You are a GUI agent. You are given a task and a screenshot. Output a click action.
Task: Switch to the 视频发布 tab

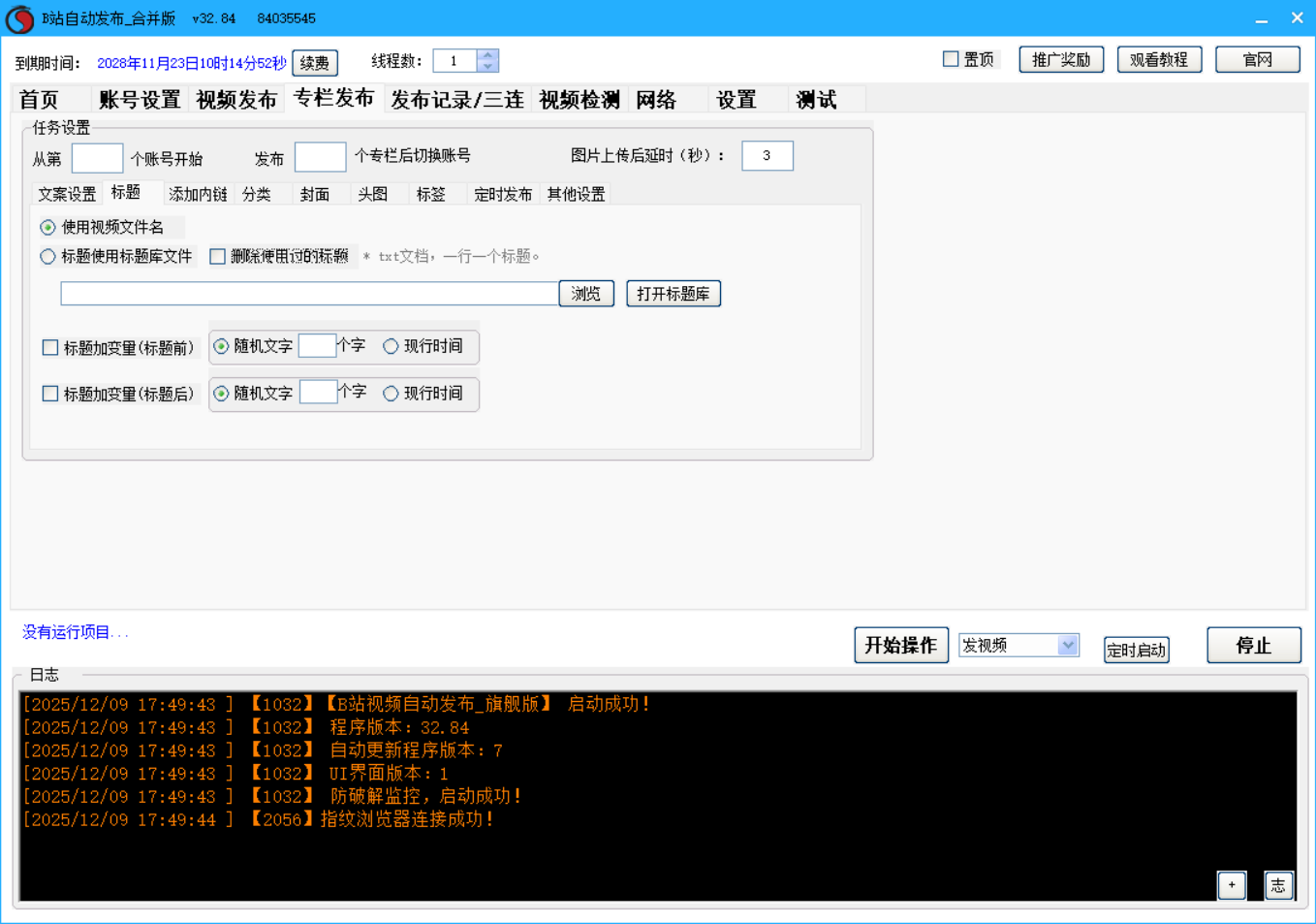[236, 100]
